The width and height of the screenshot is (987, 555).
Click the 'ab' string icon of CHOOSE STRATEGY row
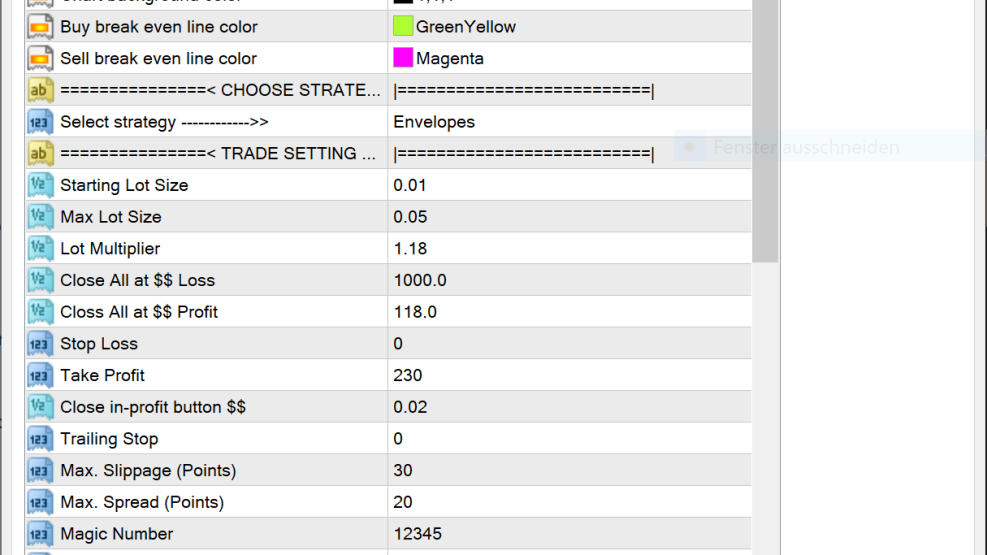40,90
